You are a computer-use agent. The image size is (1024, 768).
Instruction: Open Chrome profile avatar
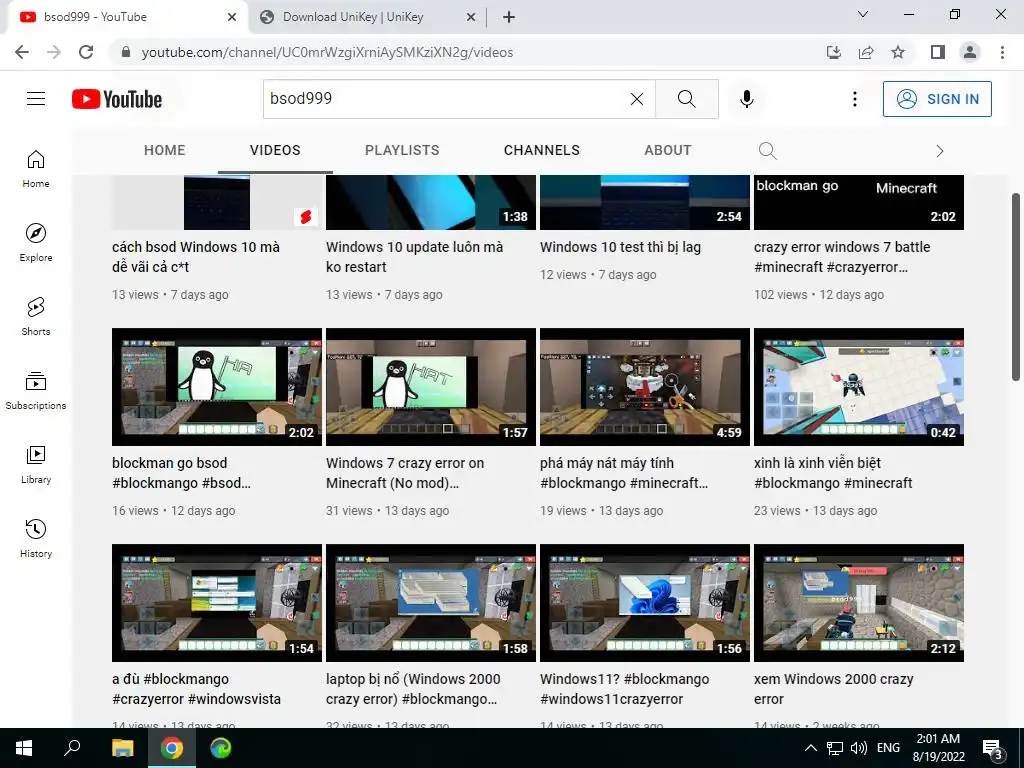(970, 52)
